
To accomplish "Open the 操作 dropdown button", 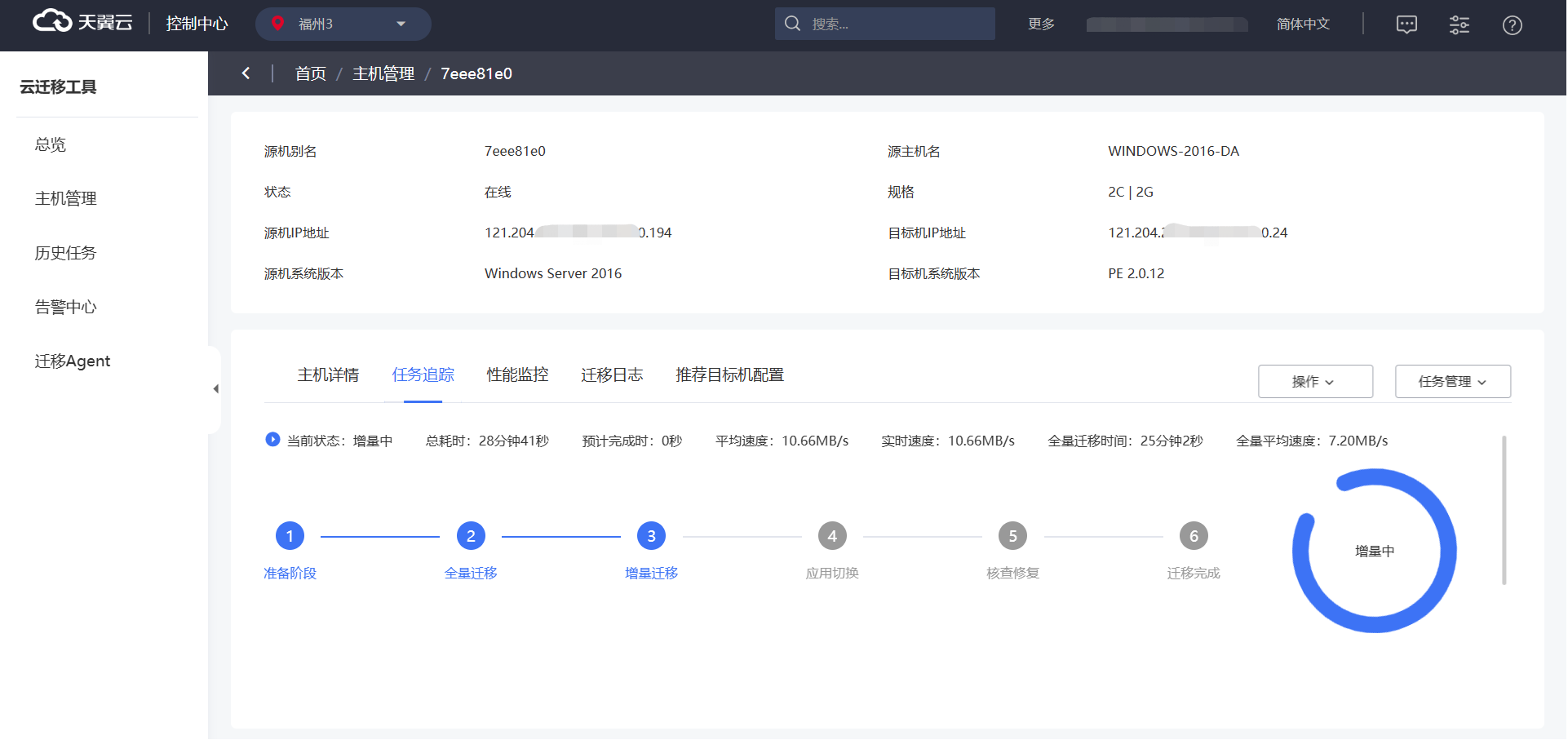I will point(1315,381).
